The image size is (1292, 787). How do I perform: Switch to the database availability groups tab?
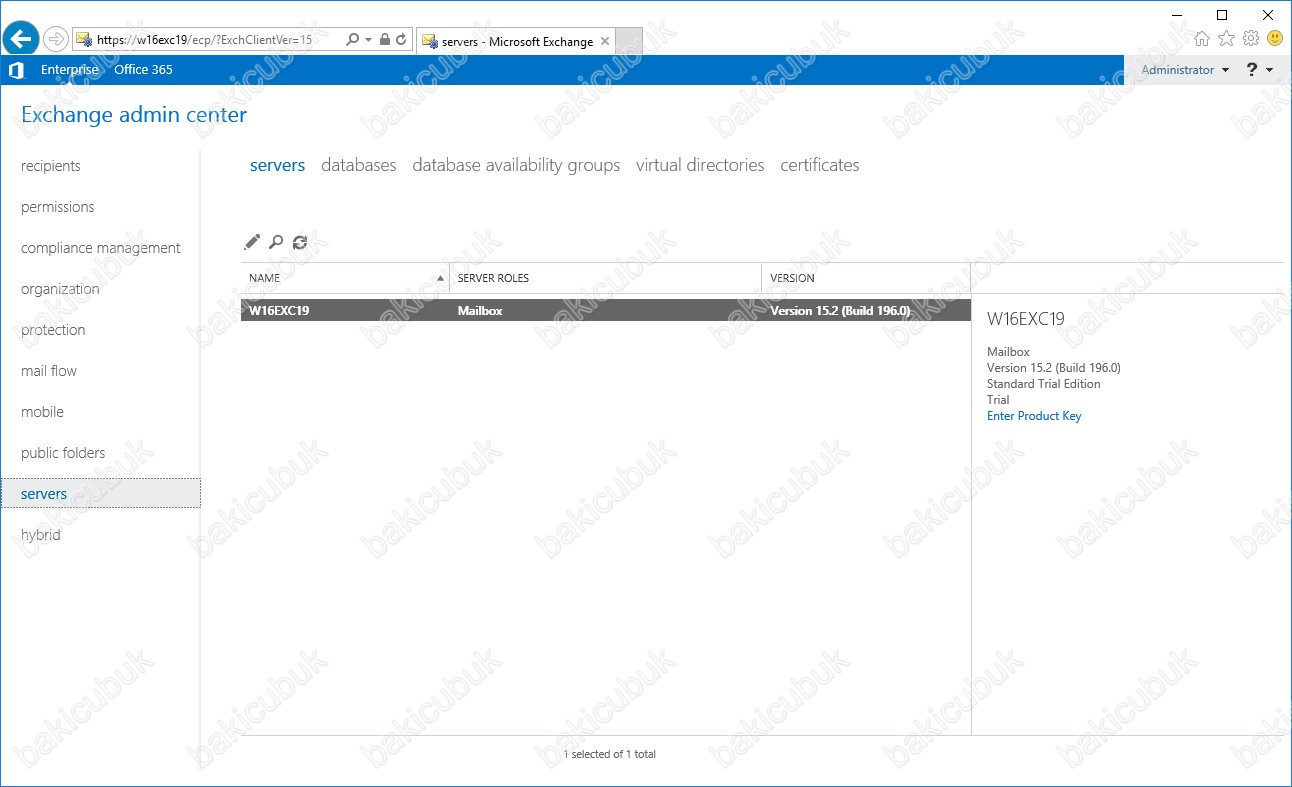pyautogui.click(x=516, y=165)
